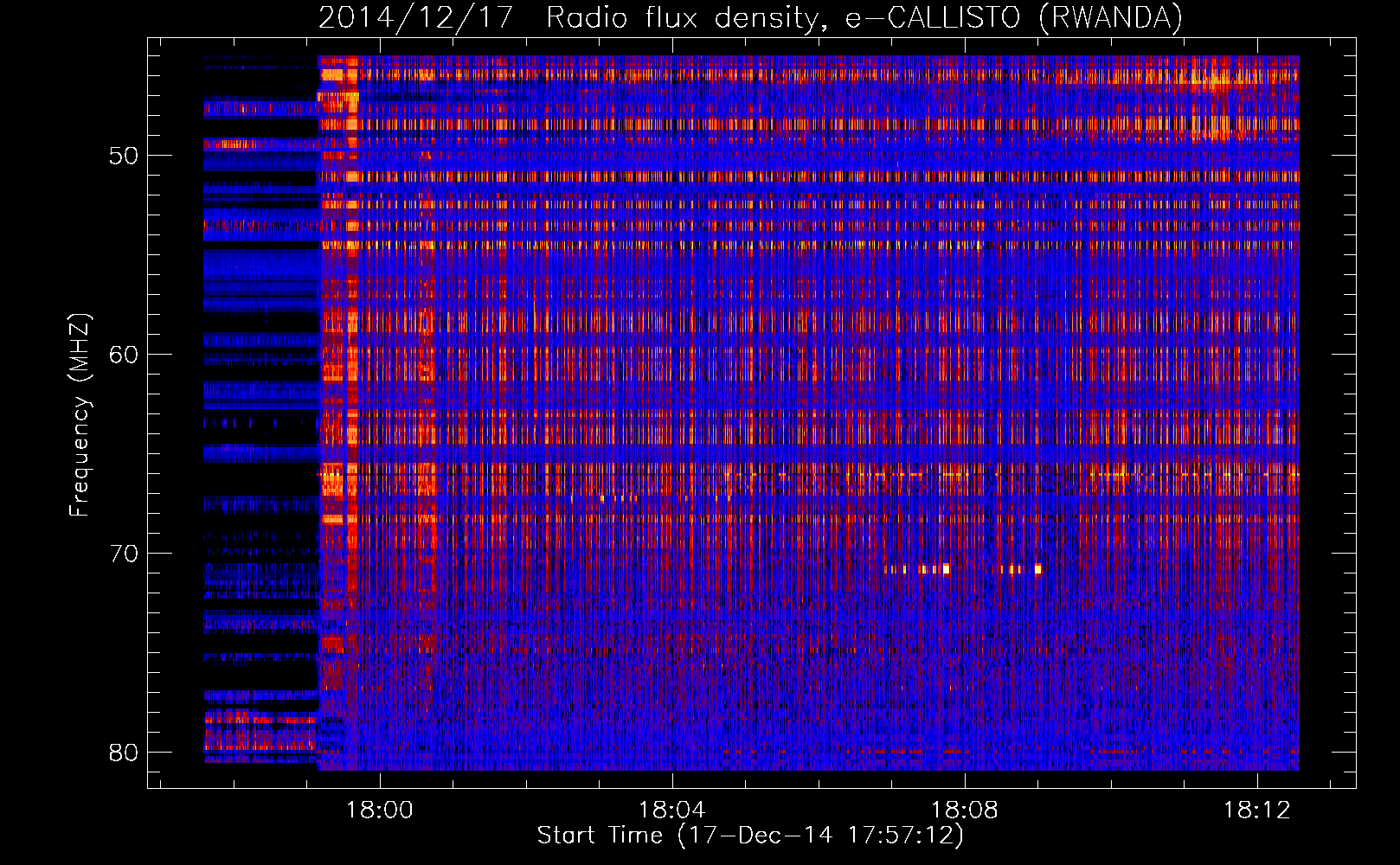
Task: Click the 'Frequency (MHZ)' axis label
Action: click(x=80, y=415)
